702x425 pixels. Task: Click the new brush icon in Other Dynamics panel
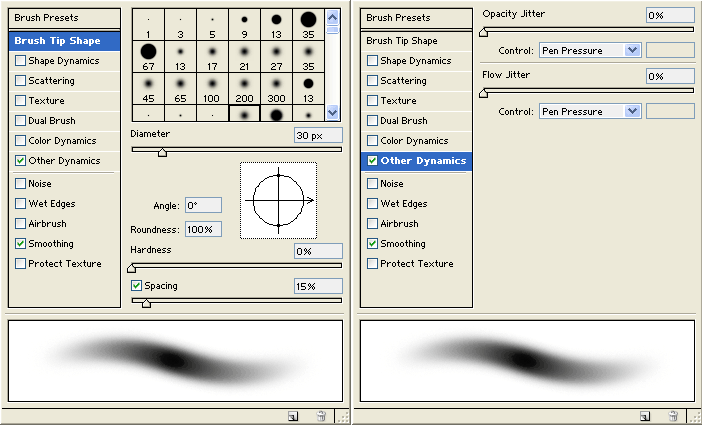coord(645,416)
